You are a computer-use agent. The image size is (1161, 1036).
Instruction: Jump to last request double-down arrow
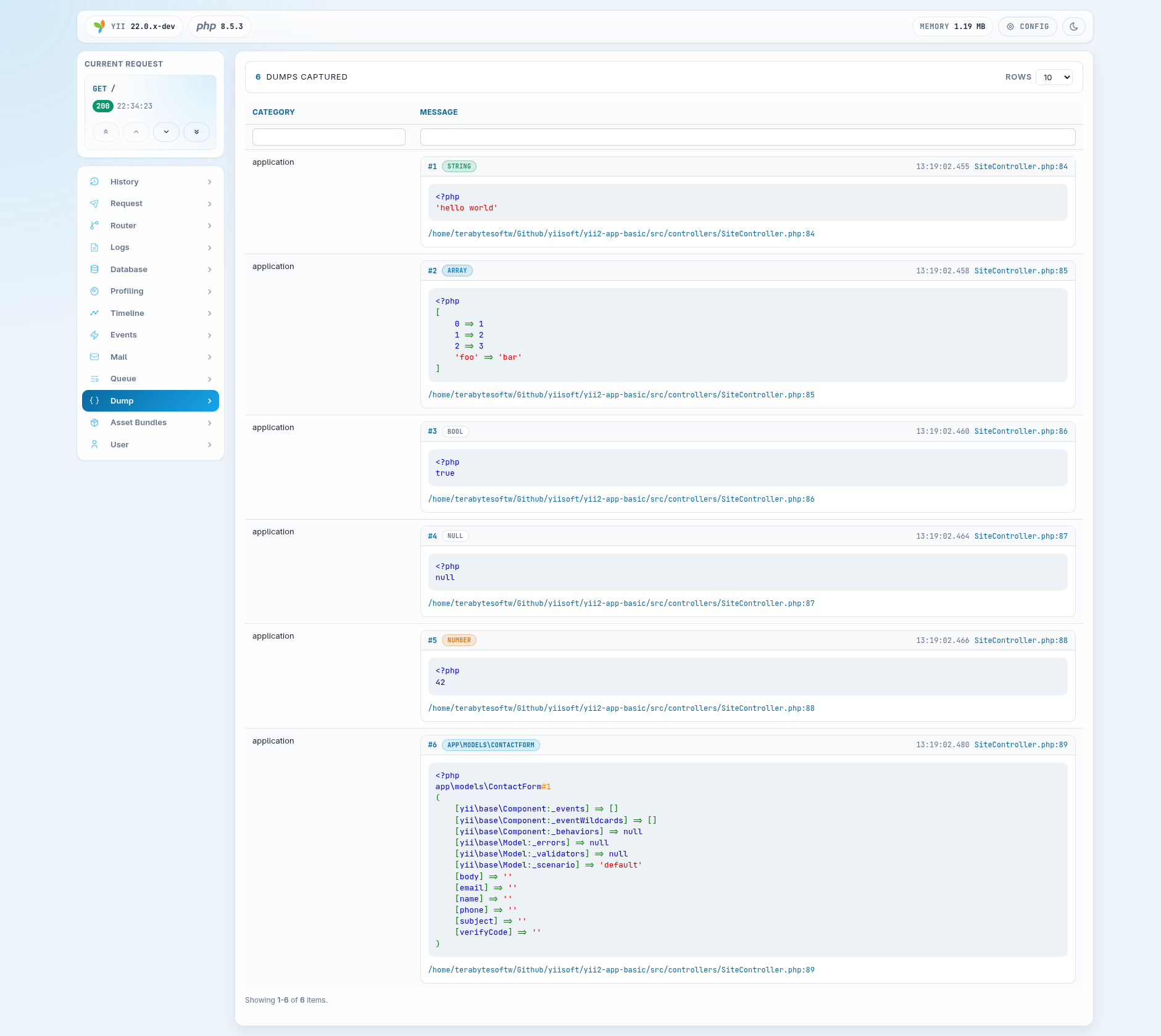[196, 132]
